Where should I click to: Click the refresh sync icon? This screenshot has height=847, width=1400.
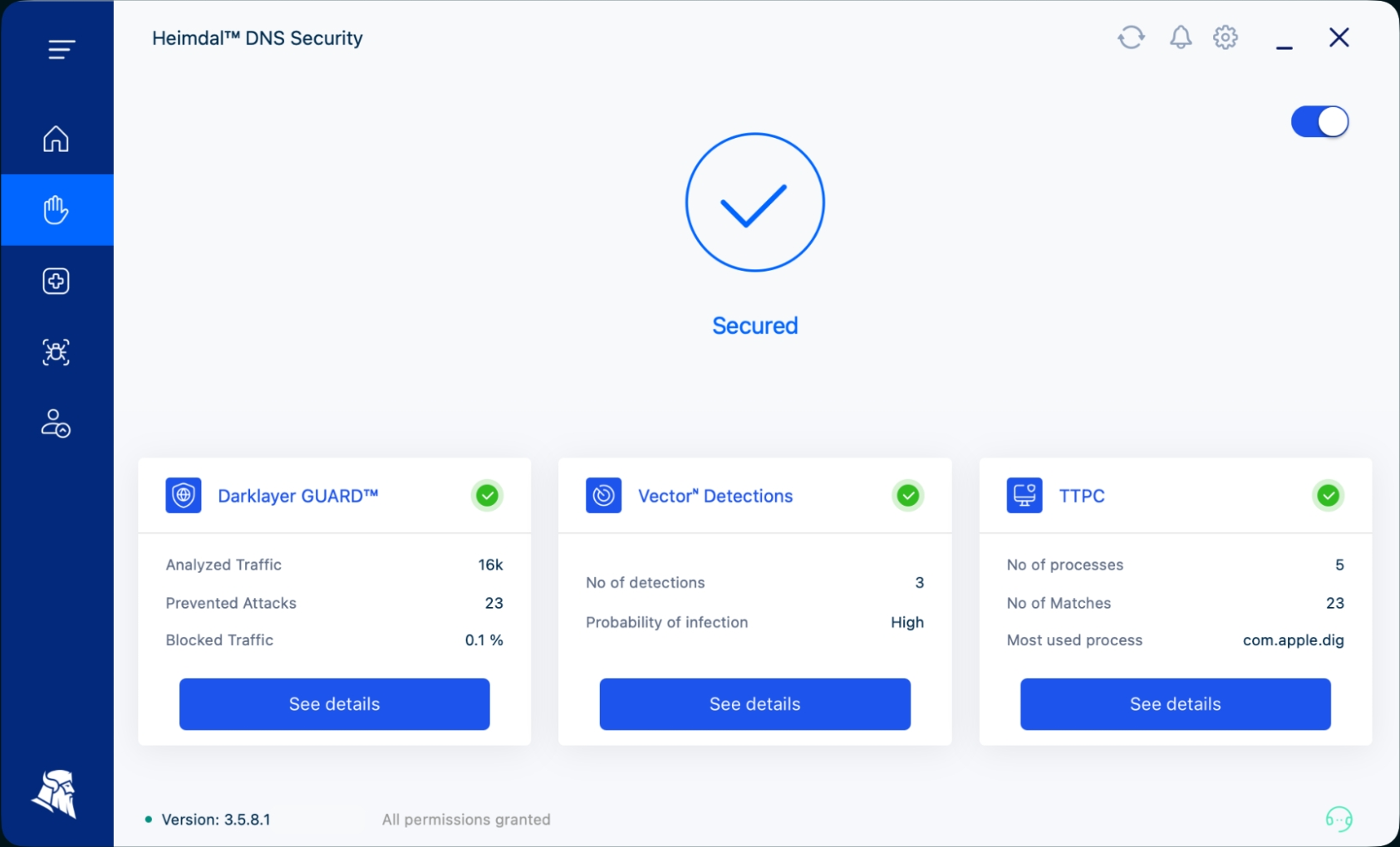click(x=1131, y=37)
